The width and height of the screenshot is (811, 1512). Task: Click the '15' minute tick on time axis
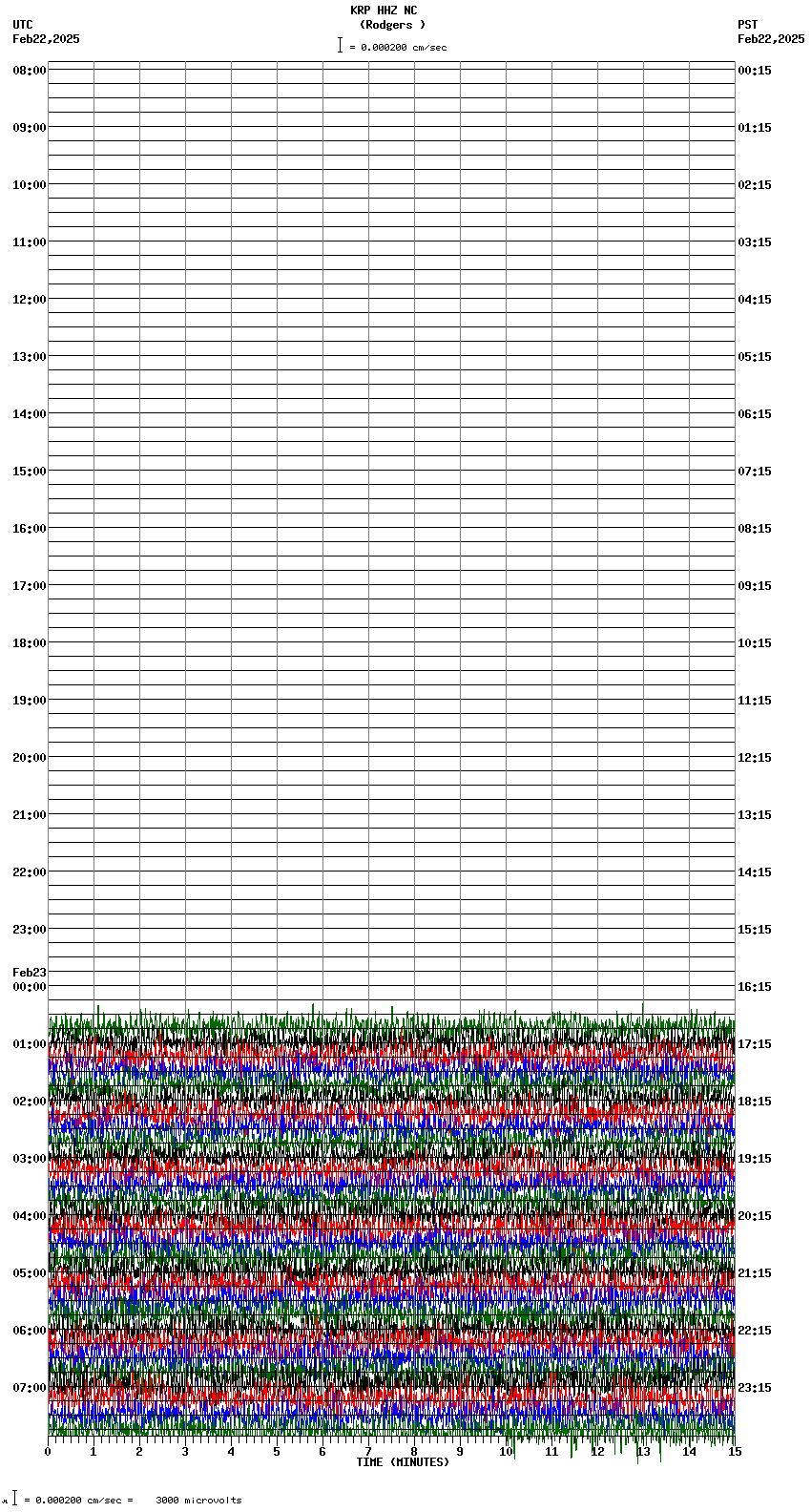click(x=734, y=1452)
